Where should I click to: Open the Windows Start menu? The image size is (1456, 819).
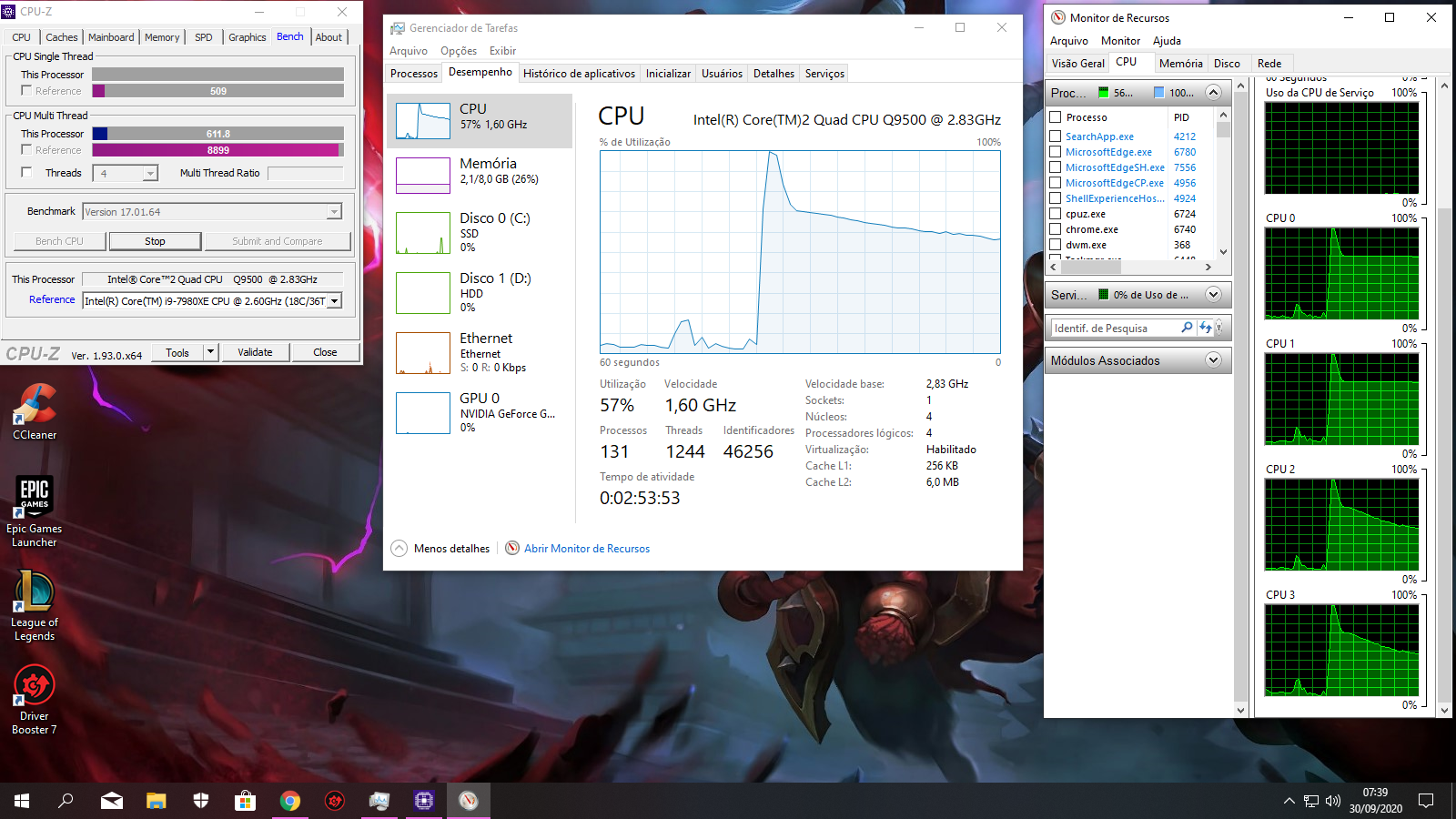(x=22, y=801)
